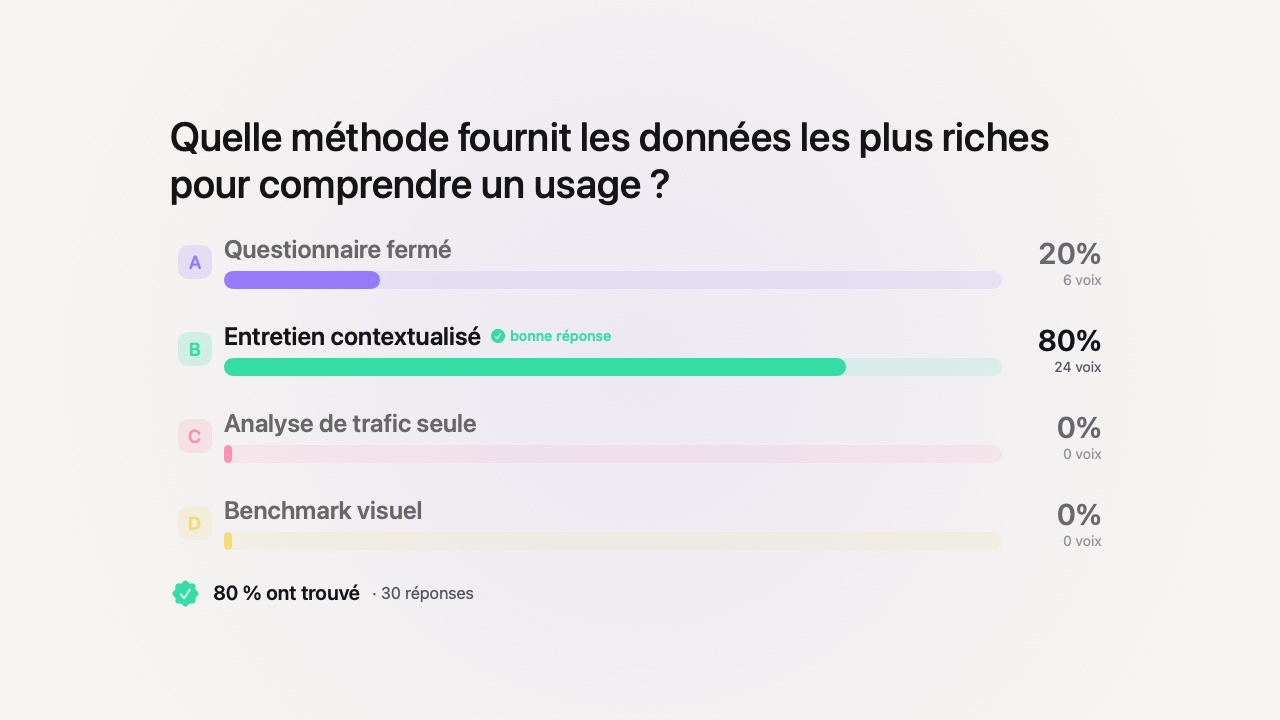This screenshot has height=720, width=1280.
Task: Click the poll question heading
Action: click(x=609, y=160)
